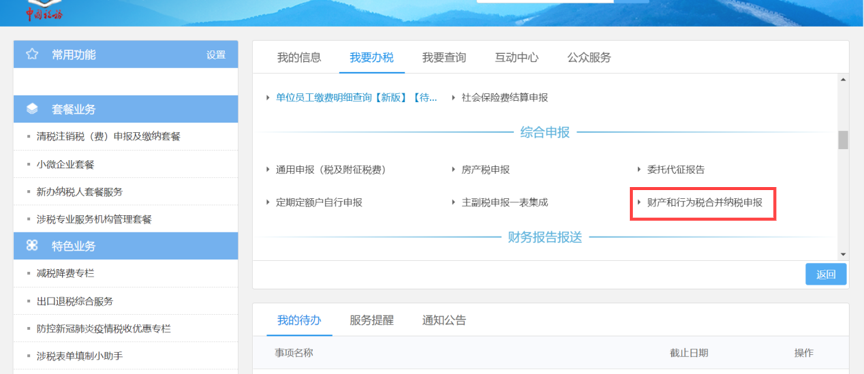Open 财产和行为税合并纳税申报

pyautogui.click(x=705, y=203)
